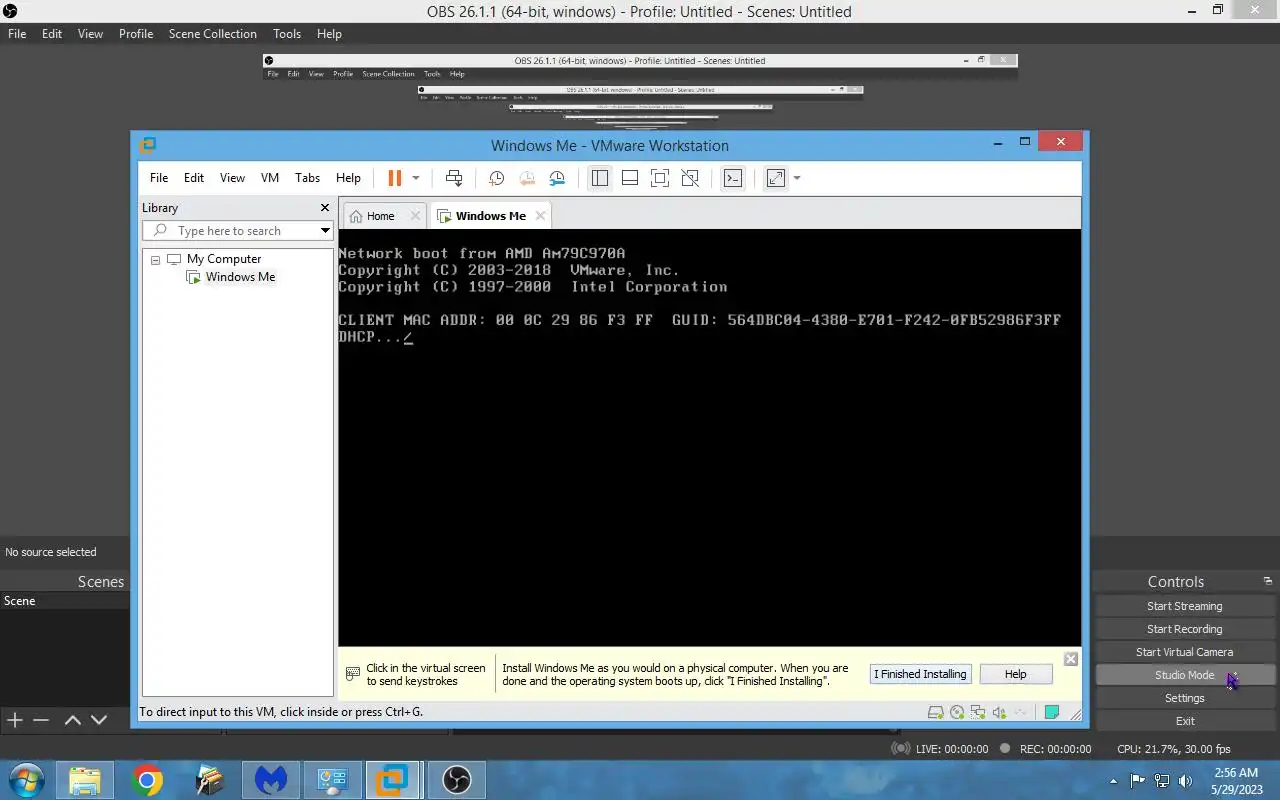Dismiss the yellow install hint bar
The image size is (1280, 800).
pos(1070,659)
